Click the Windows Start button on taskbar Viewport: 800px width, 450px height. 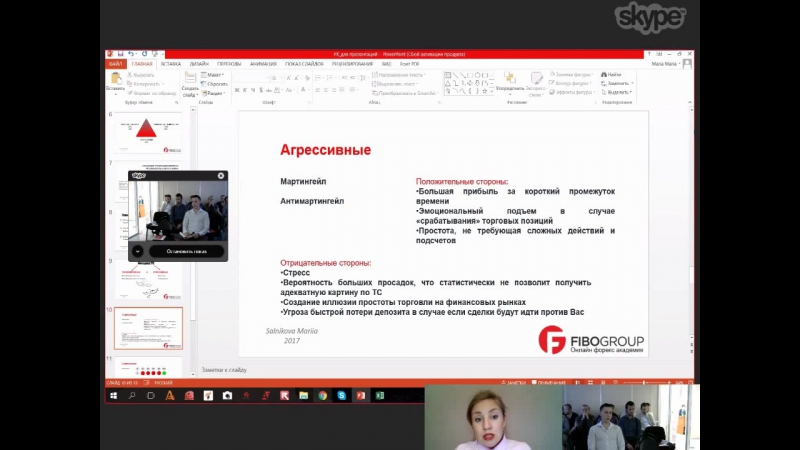[113, 395]
